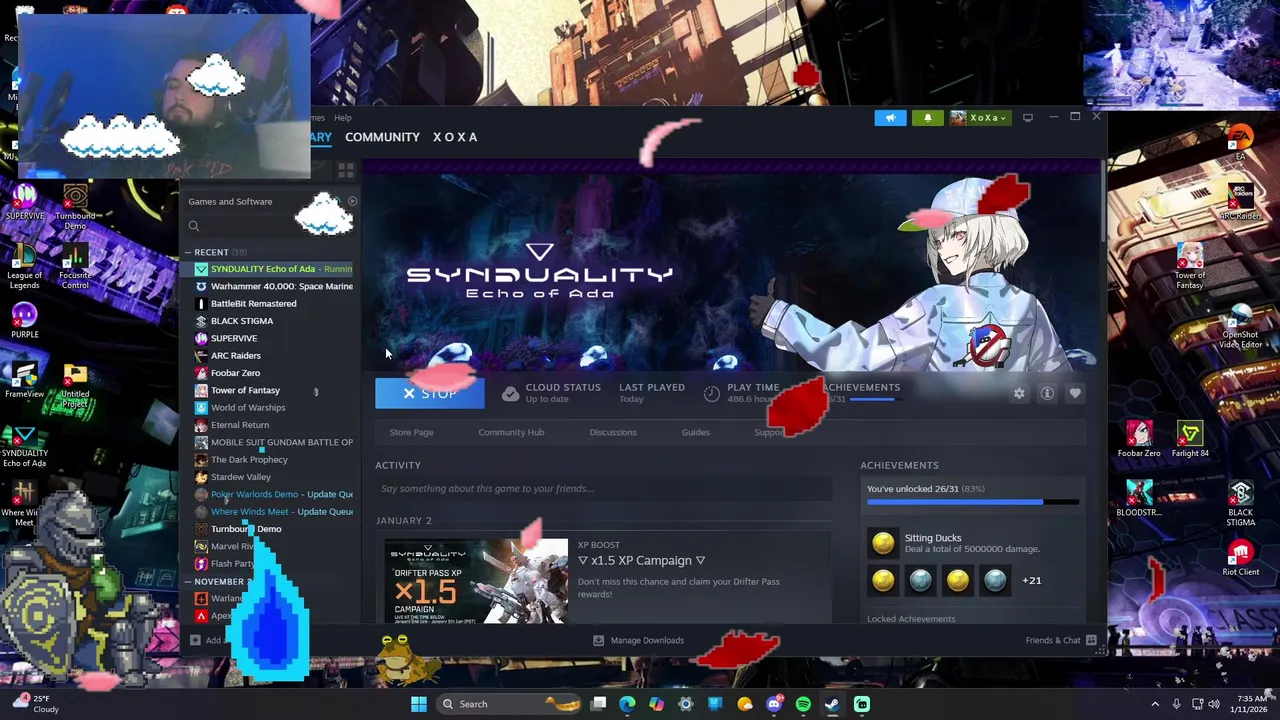Show game info icon next to gear
The width and height of the screenshot is (1280, 720).
click(1047, 394)
